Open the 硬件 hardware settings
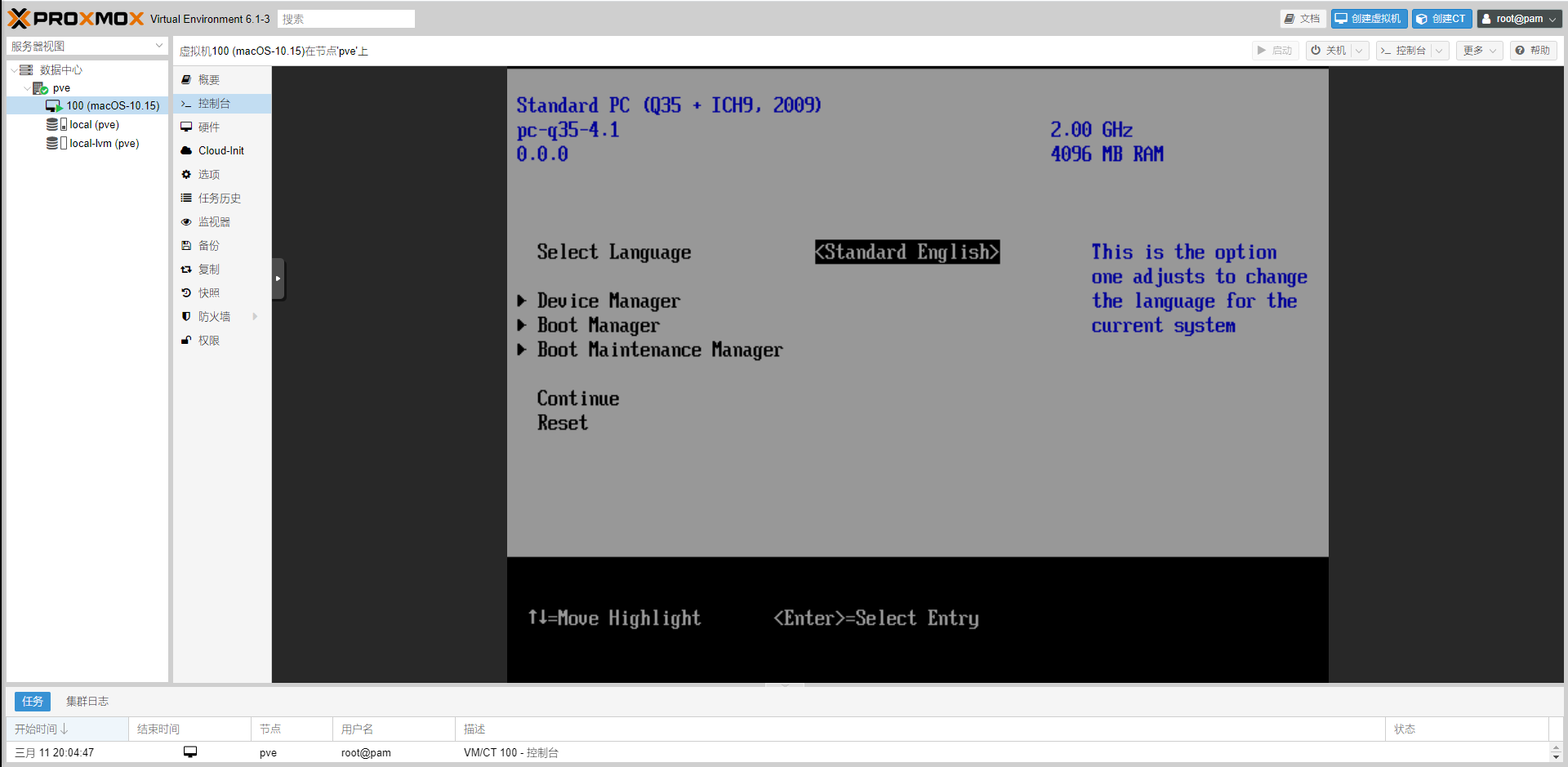1568x767 pixels. [x=208, y=127]
